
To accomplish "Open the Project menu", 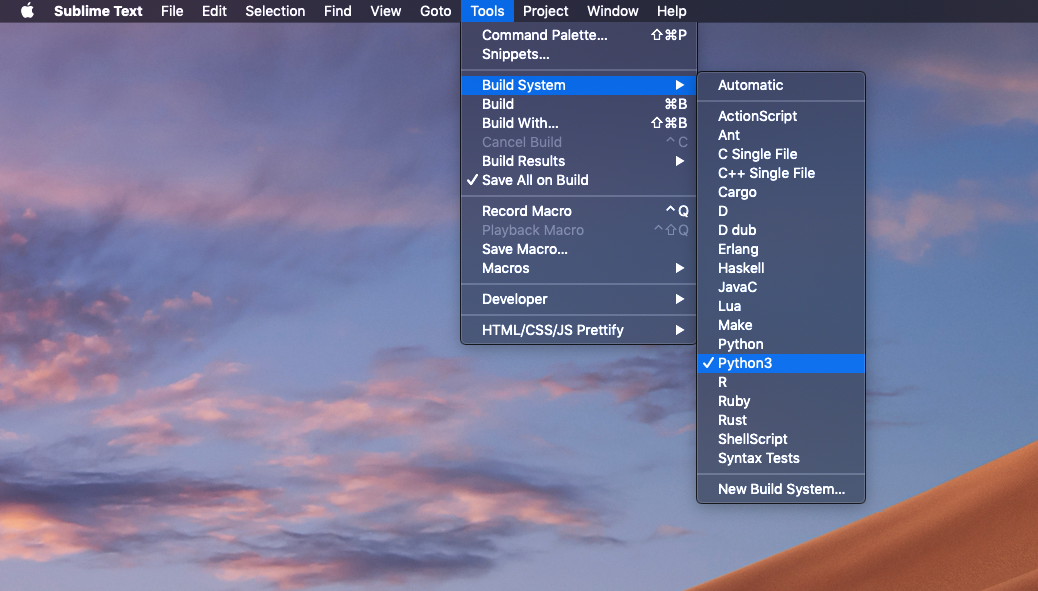I will pyautogui.click(x=545, y=11).
